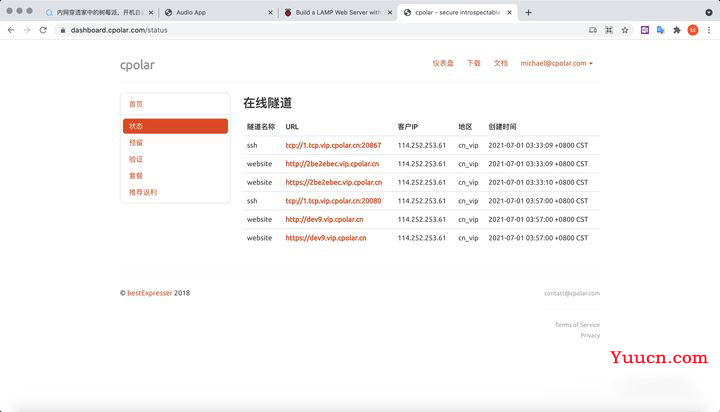The height and width of the screenshot is (412, 720).
Task: Open the 仪表盘 nav link
Action: [x=443, y=63]
